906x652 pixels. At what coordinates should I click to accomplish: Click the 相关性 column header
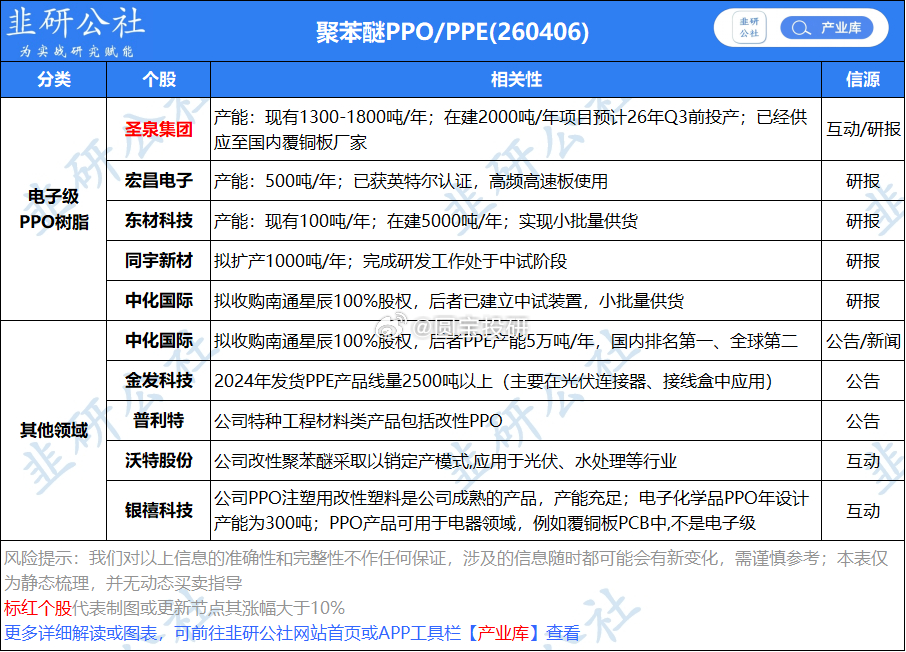tap(516, 79)
